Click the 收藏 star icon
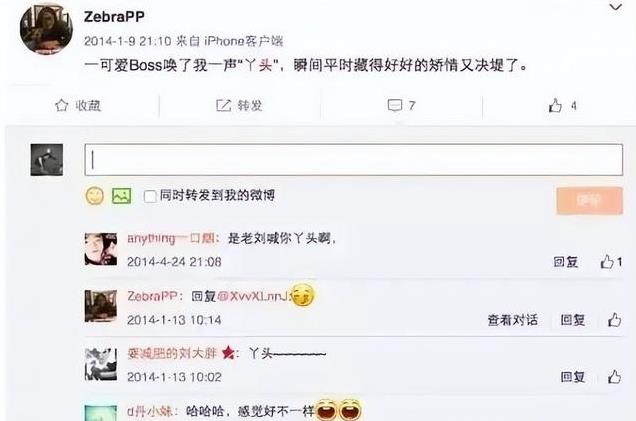 click(x=61, y=105)
